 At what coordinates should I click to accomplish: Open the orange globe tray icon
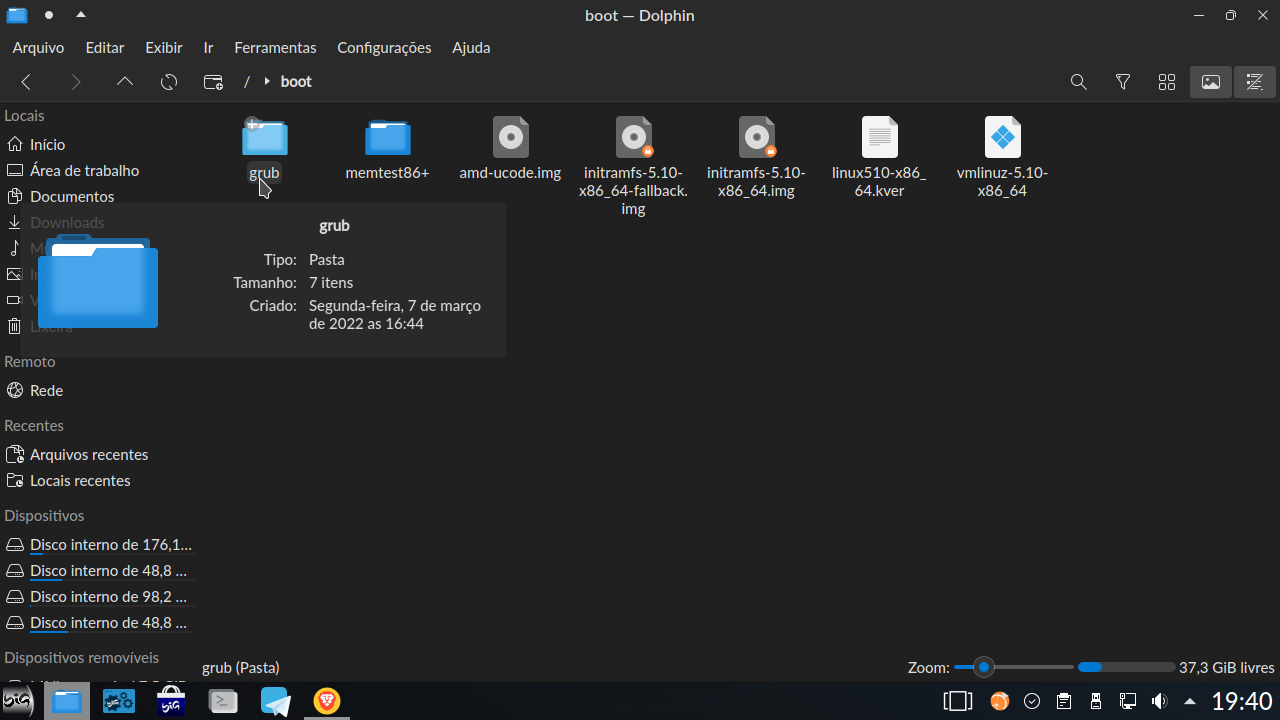tap(1000, 701)
